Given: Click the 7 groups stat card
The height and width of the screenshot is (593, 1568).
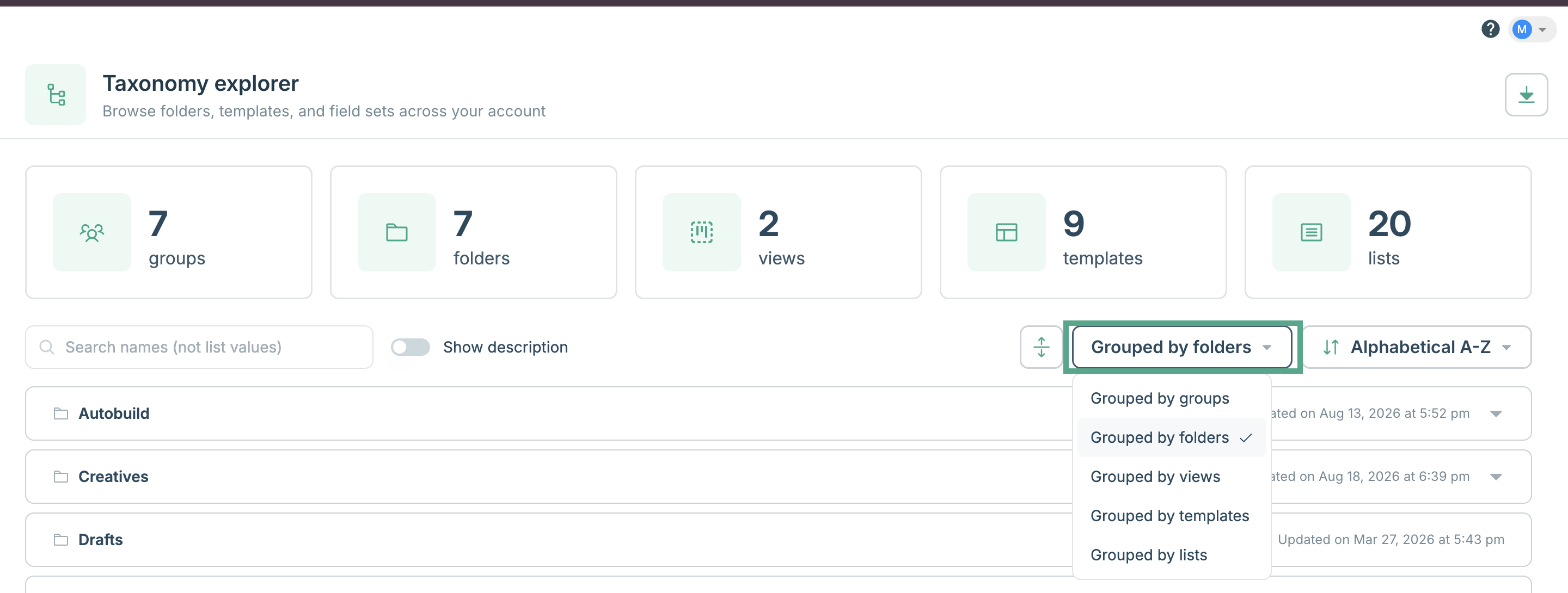Looking at the screenshot, I should [x=169, y=232].
